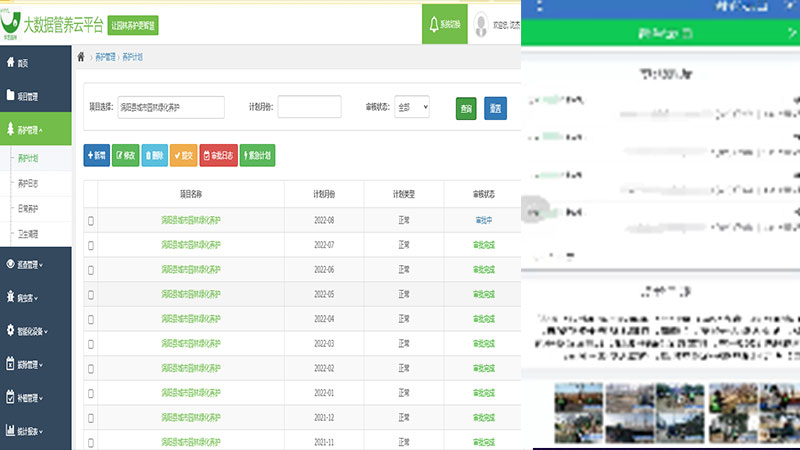Click the bell notification icon in header

(433, 23)
